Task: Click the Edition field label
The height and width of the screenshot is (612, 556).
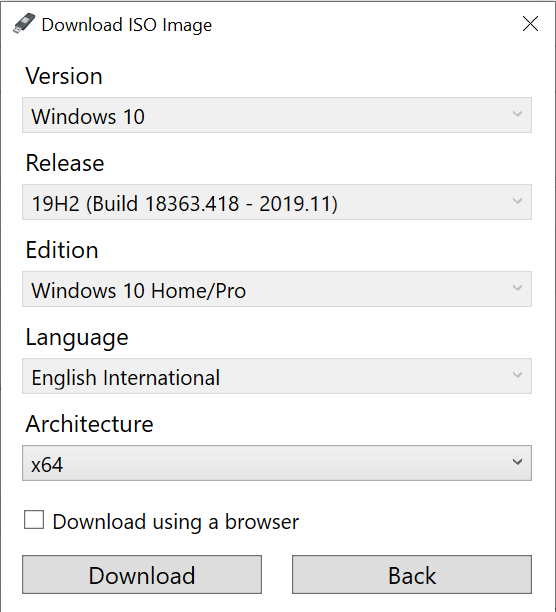Action: pyautogui.click(x=62, y=250)
